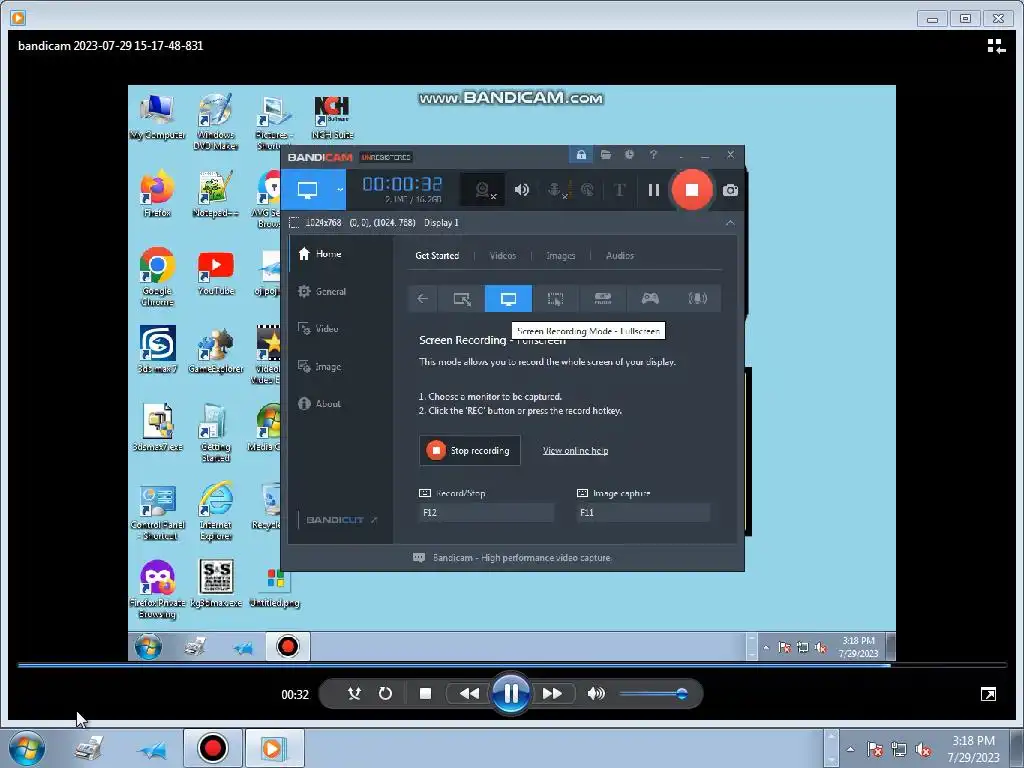This screenshot has height=768, width=1024.
Task: Select the fullscreen monitor recording mode icon
Action: (x=508, y=298)
